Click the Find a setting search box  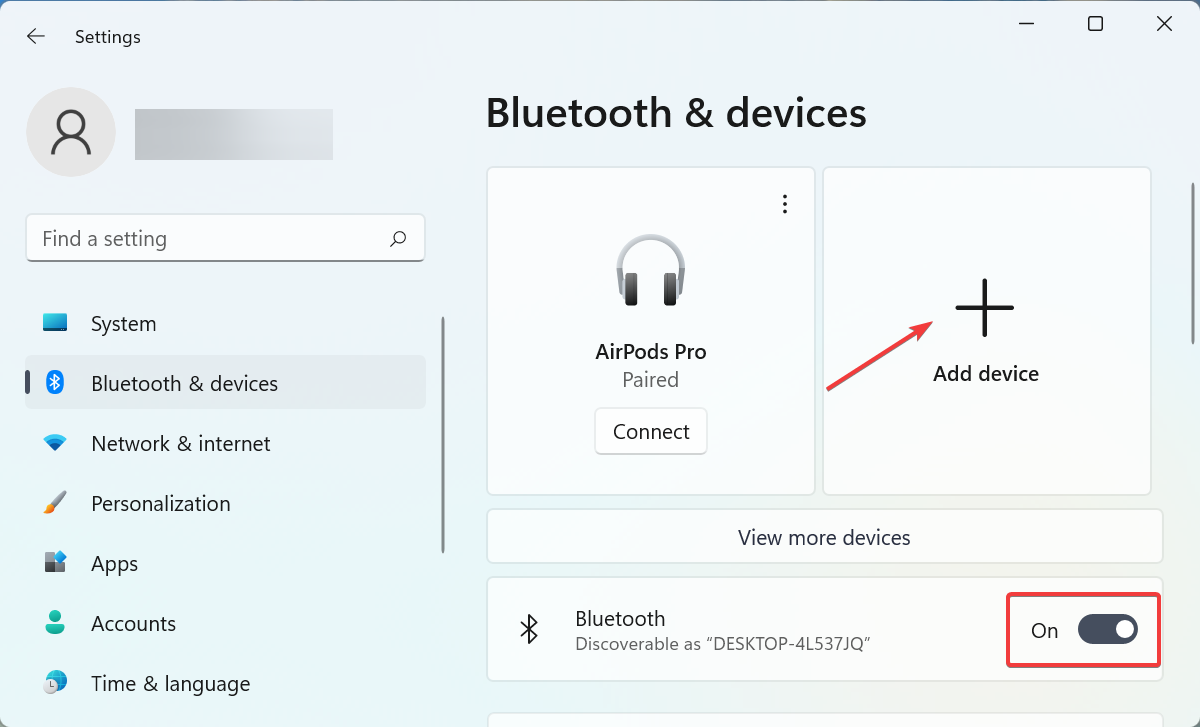pos(210,238)
